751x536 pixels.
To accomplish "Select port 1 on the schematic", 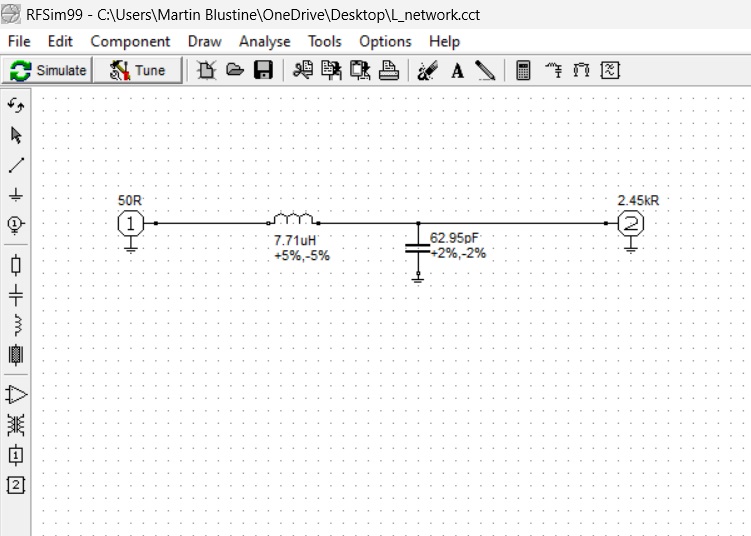I will 131,224.
